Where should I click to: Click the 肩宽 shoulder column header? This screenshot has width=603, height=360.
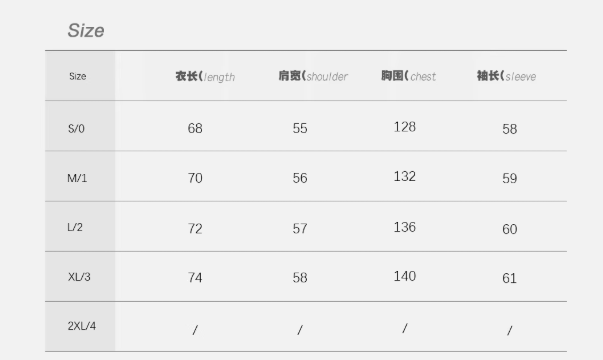(x=313, y=76)
